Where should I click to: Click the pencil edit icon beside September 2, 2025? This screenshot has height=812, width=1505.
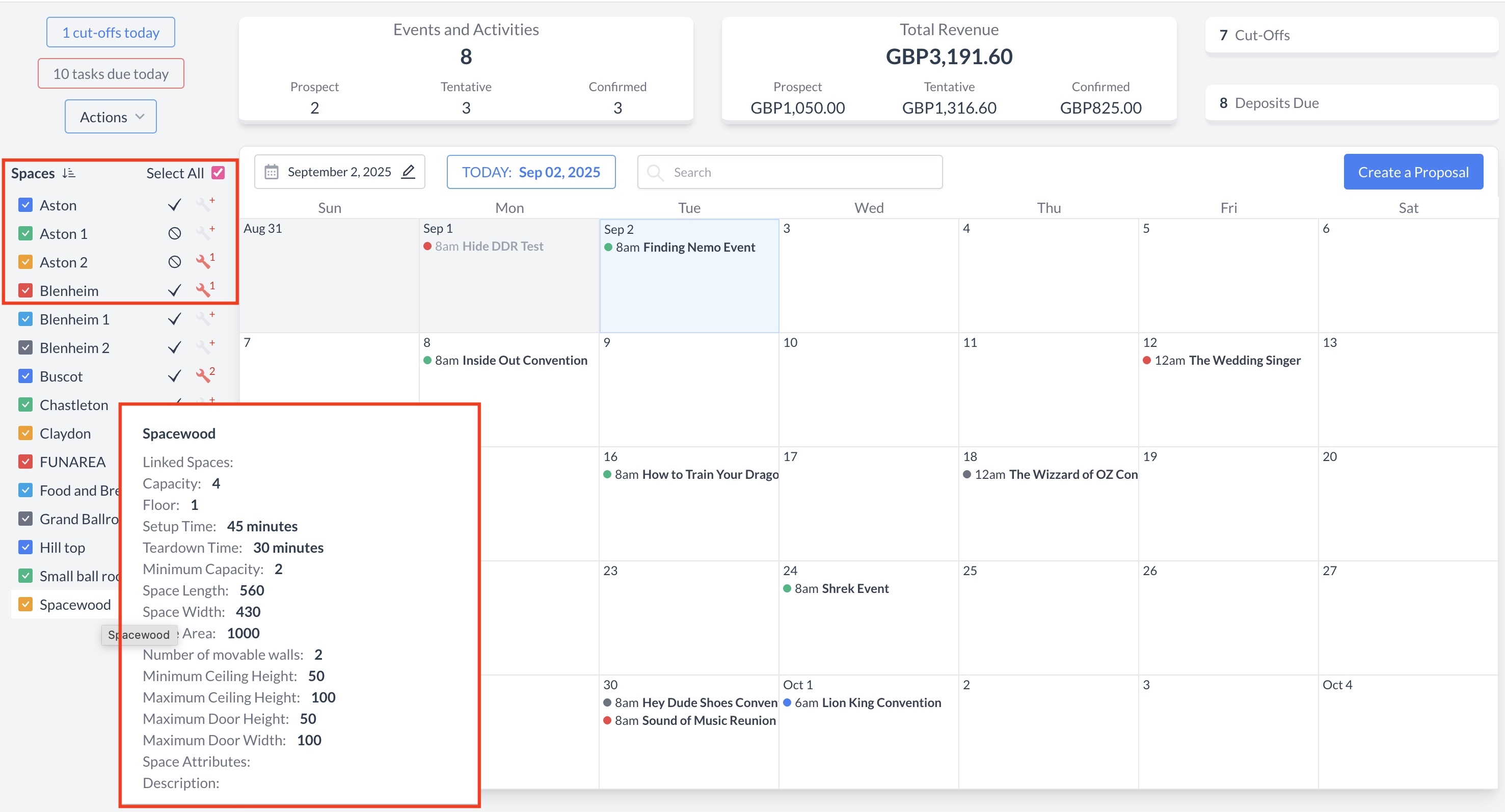tap(408, 172)
